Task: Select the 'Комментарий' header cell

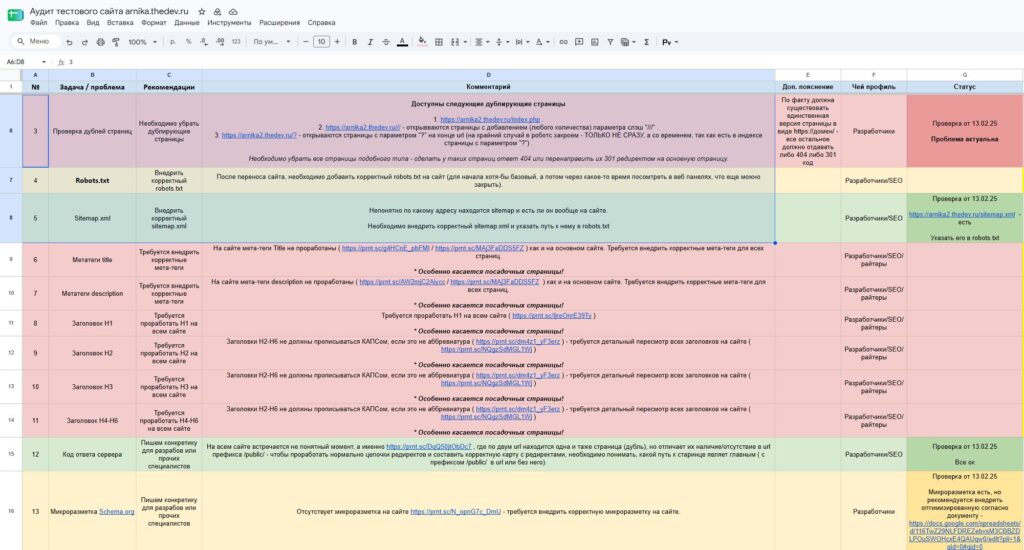Action: coord(488,86)
